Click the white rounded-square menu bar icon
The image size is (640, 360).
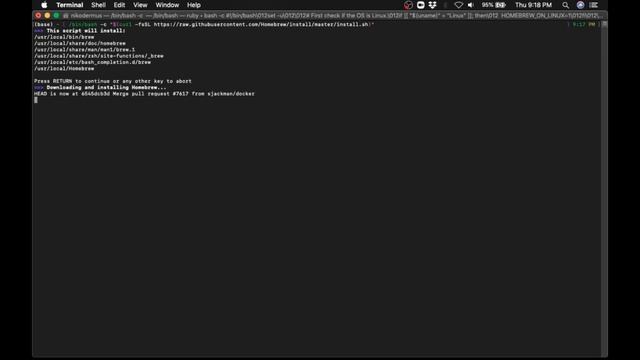420,5
